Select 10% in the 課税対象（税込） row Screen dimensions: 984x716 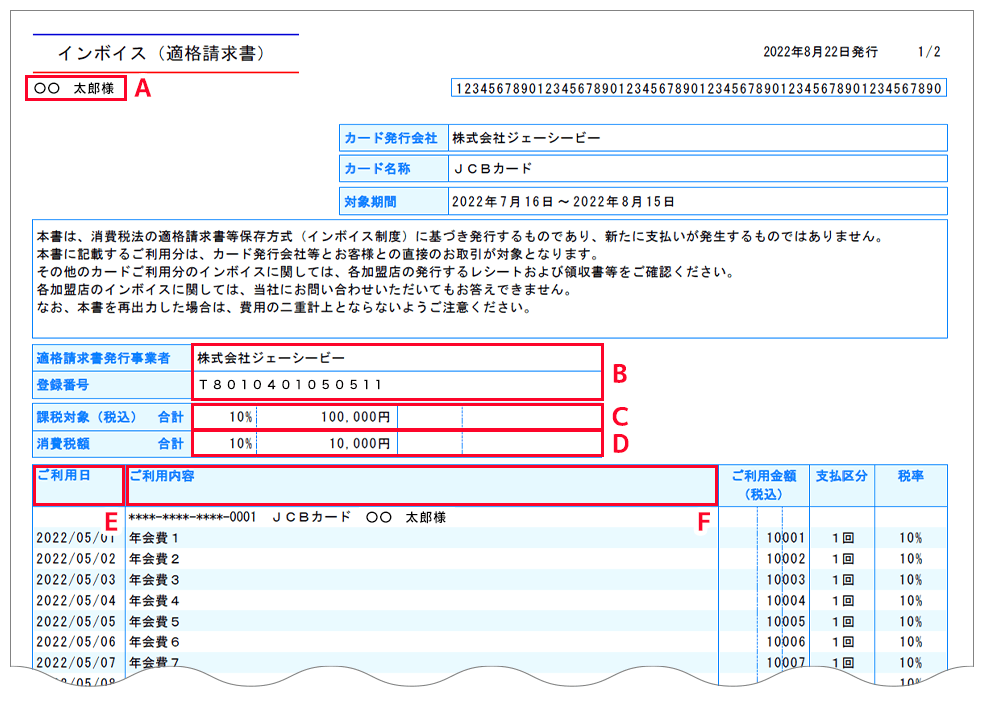click(241, 417)
